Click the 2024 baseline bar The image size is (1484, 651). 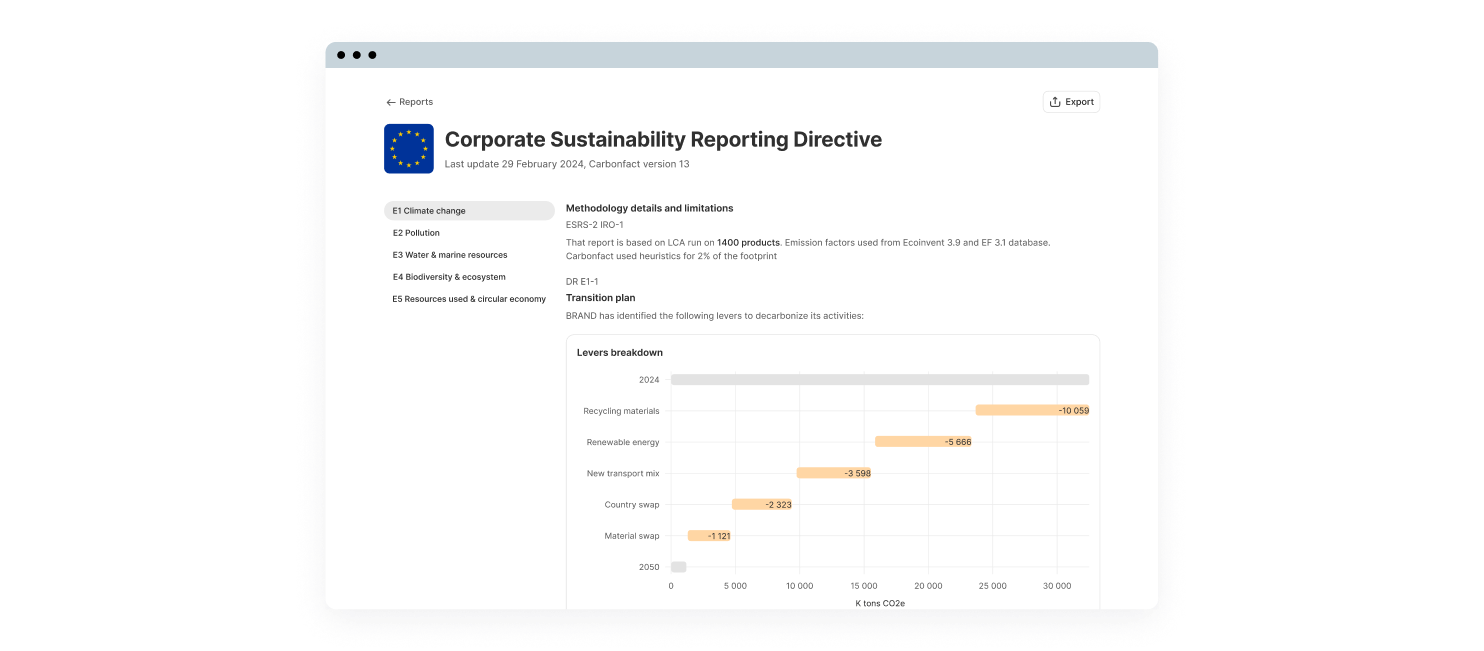tap(880, 379)
